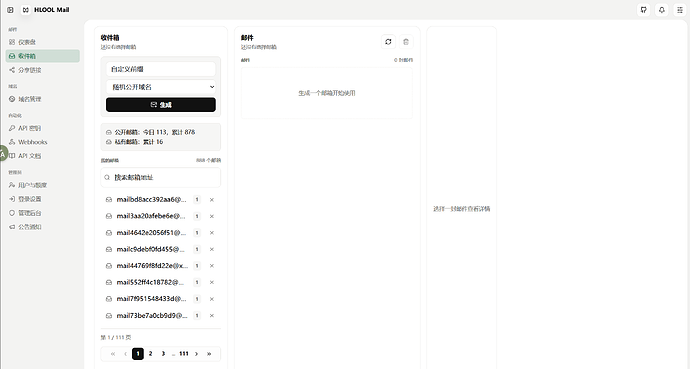Screen dimensions: 690x369
Task: Select 收件箱 in the sidebar
Action: coord(43,56)
